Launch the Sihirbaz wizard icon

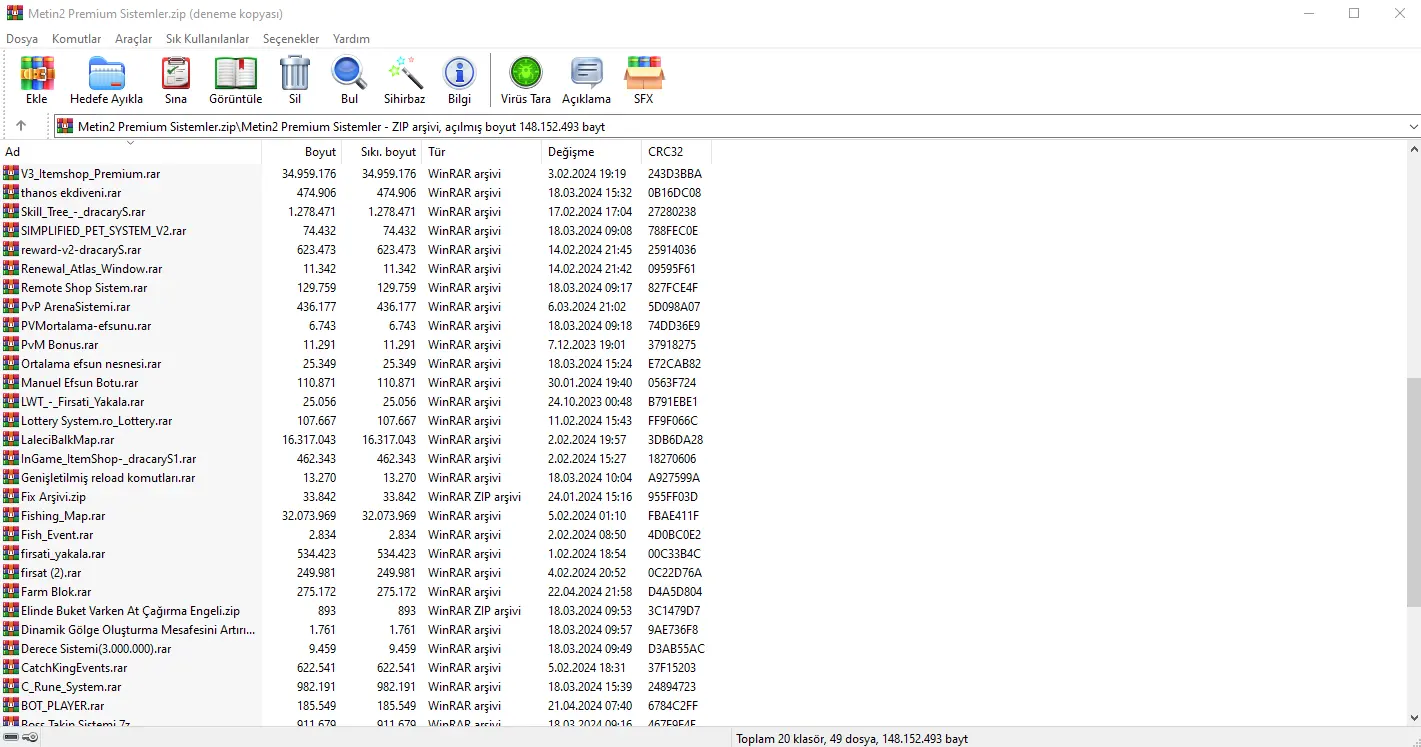click(x=404, y=73)
